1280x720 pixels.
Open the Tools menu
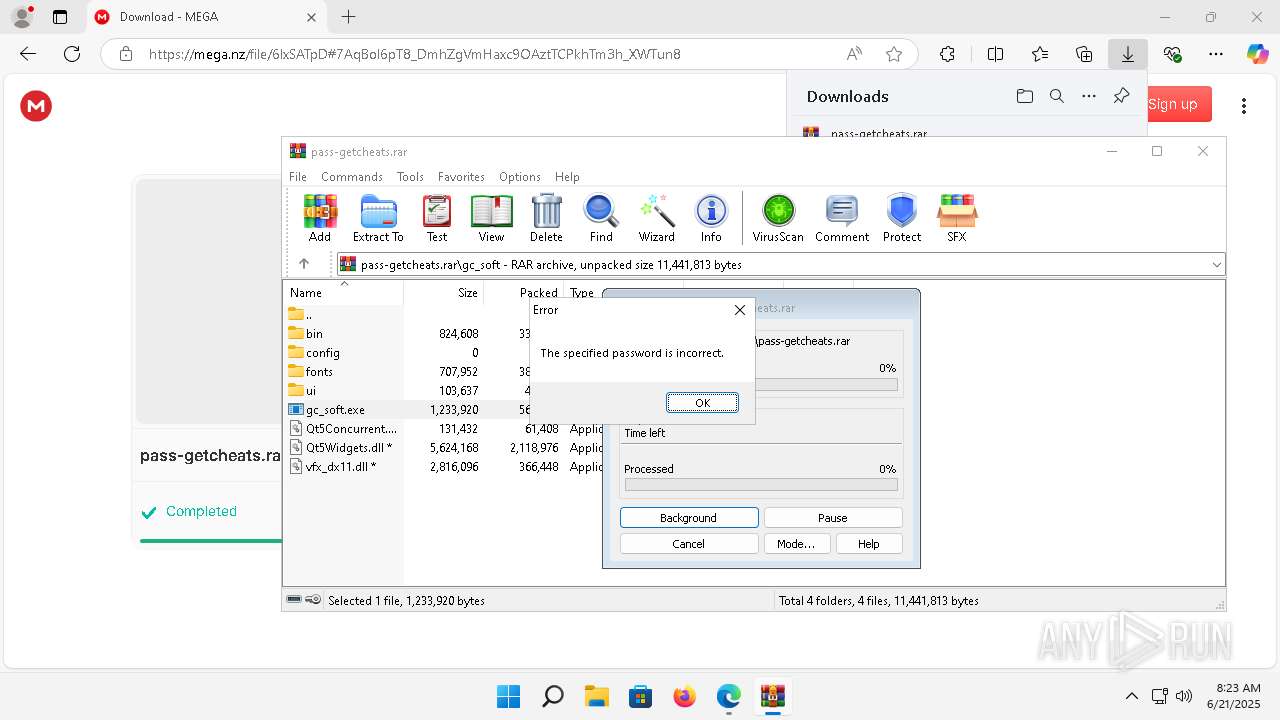[x=410, y=177]
